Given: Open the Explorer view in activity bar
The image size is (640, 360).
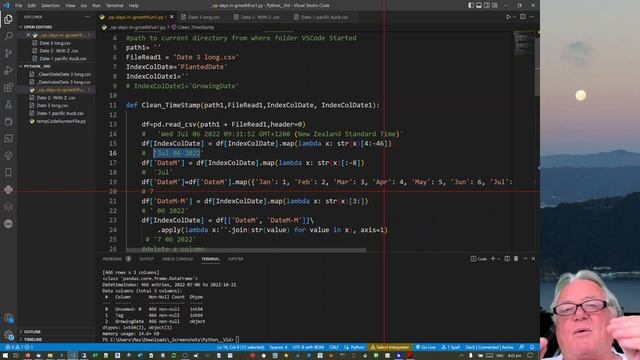Looking at the screenshot, I should click(8, 19).
